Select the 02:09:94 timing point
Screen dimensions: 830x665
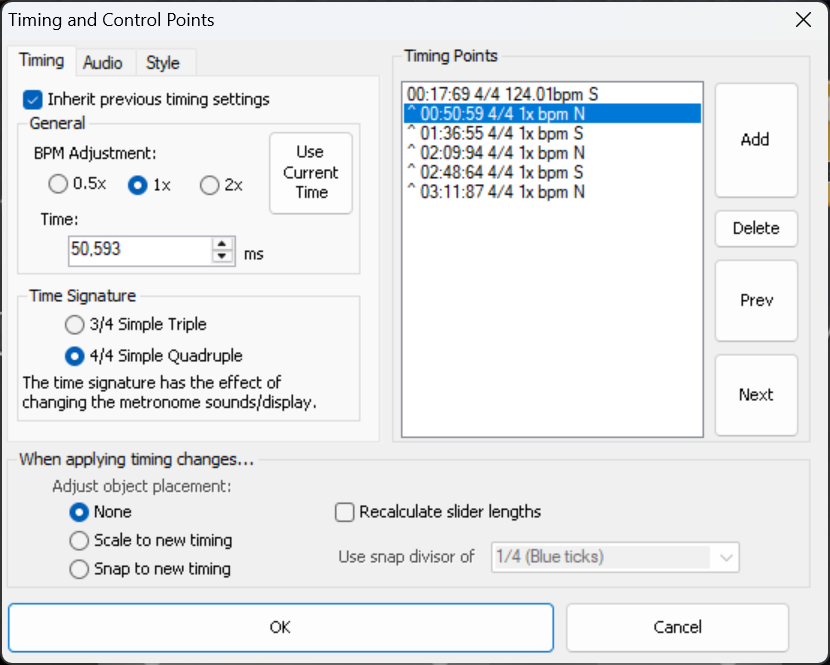pyautogui.click(x=496, y=153)
